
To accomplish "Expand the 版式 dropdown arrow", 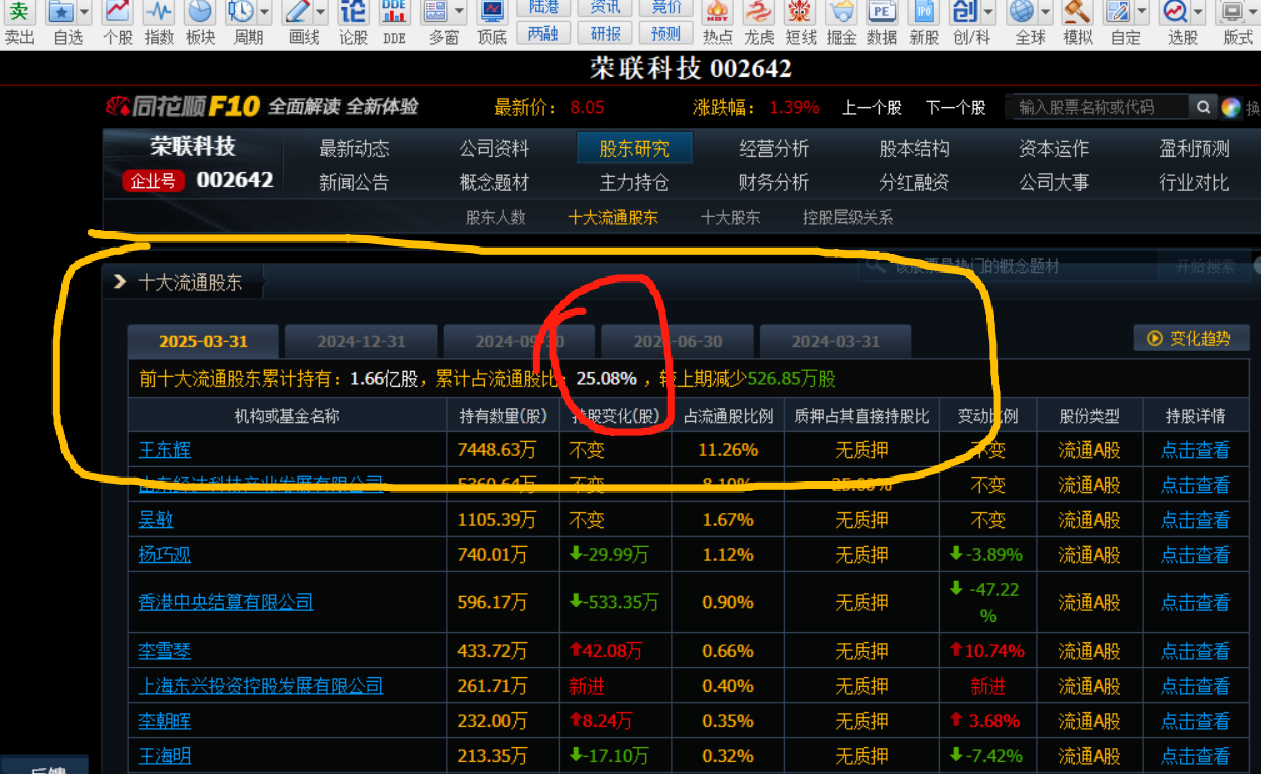I will [1253, 13].
